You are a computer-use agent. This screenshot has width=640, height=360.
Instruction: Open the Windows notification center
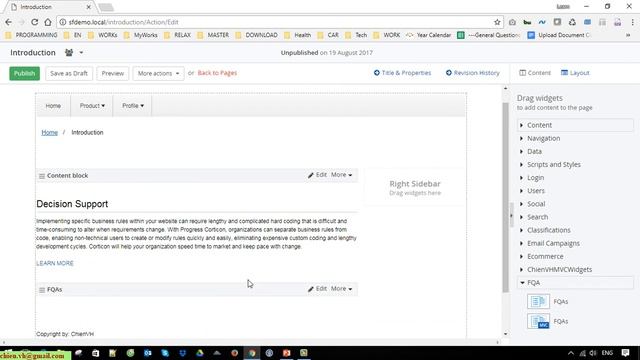pyautogui.click(x=625, y=353)
